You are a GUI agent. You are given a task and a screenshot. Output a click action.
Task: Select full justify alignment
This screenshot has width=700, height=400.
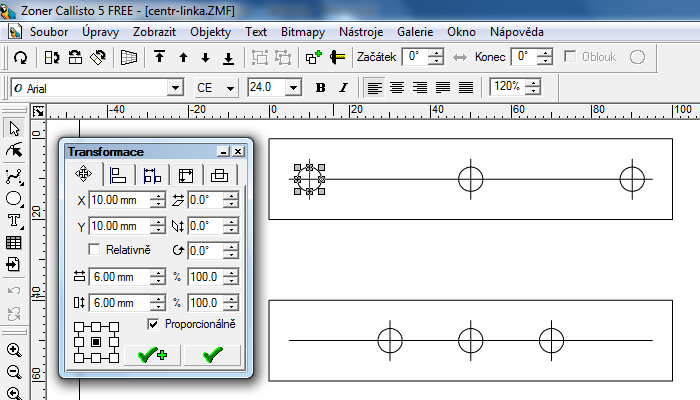pos(466,88)
